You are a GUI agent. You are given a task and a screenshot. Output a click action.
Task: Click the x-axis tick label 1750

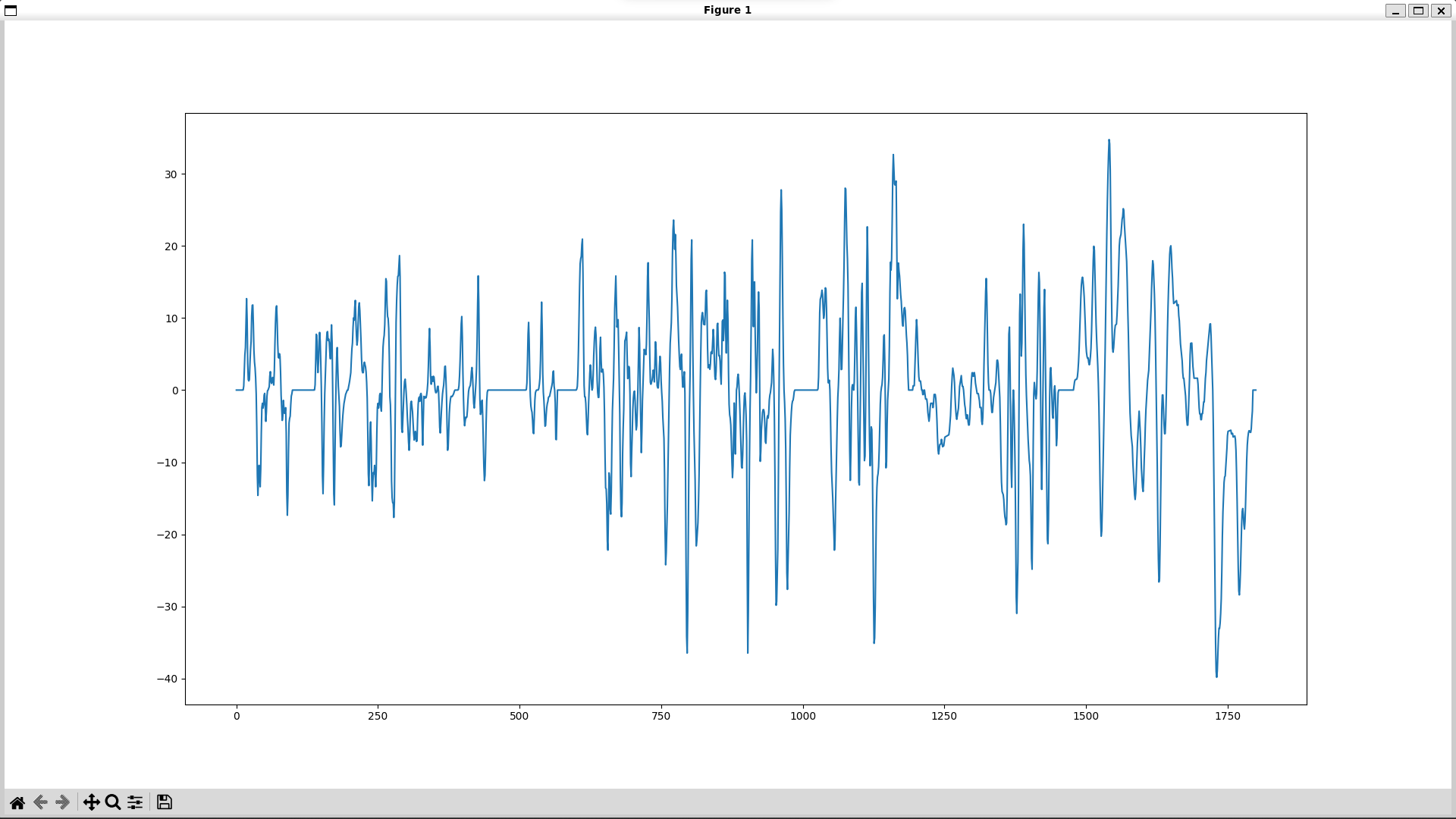[x=1228, y=716]
